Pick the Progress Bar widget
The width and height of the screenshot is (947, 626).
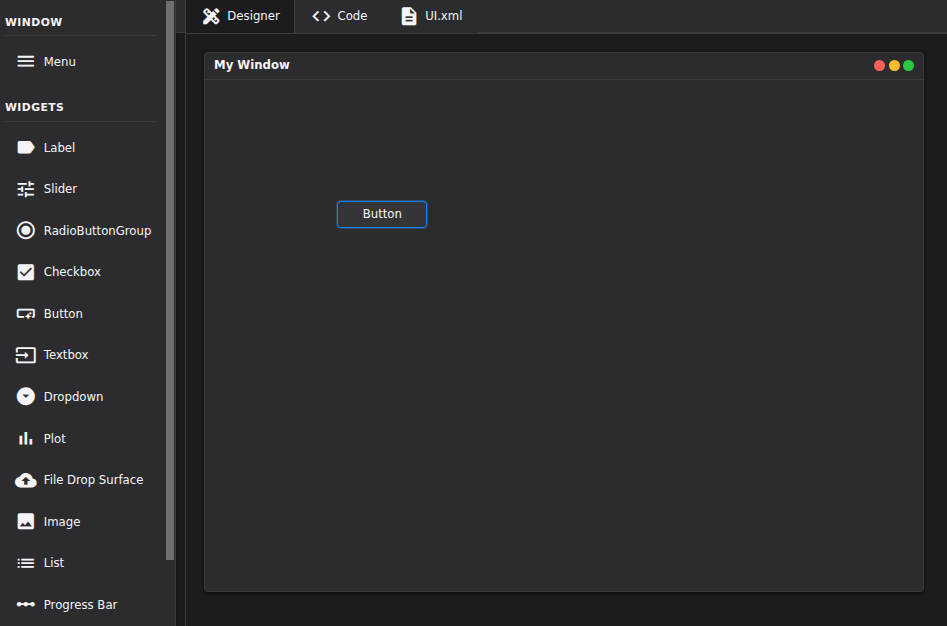coord(80,604)
